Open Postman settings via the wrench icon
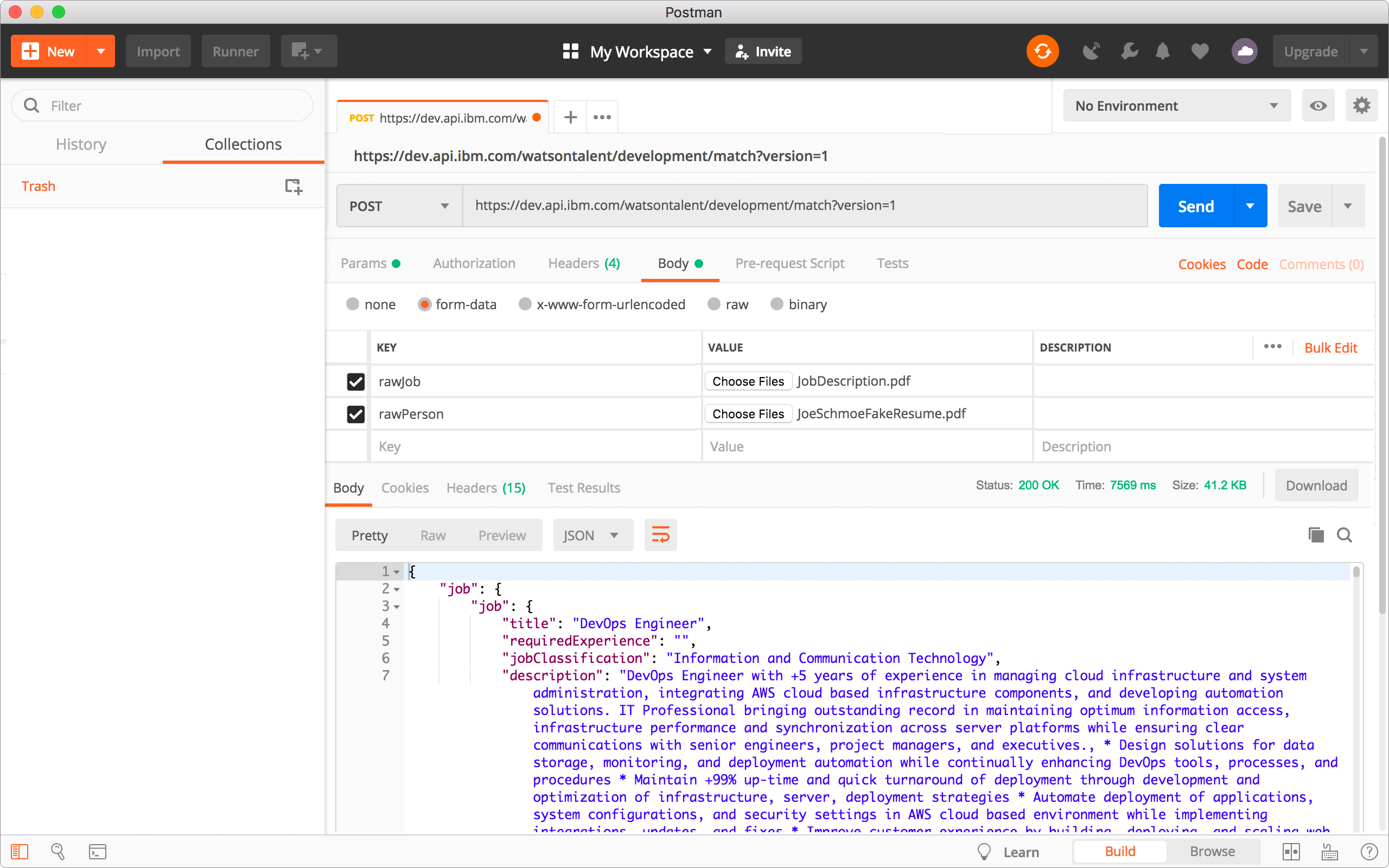 tap(1129, 51)
